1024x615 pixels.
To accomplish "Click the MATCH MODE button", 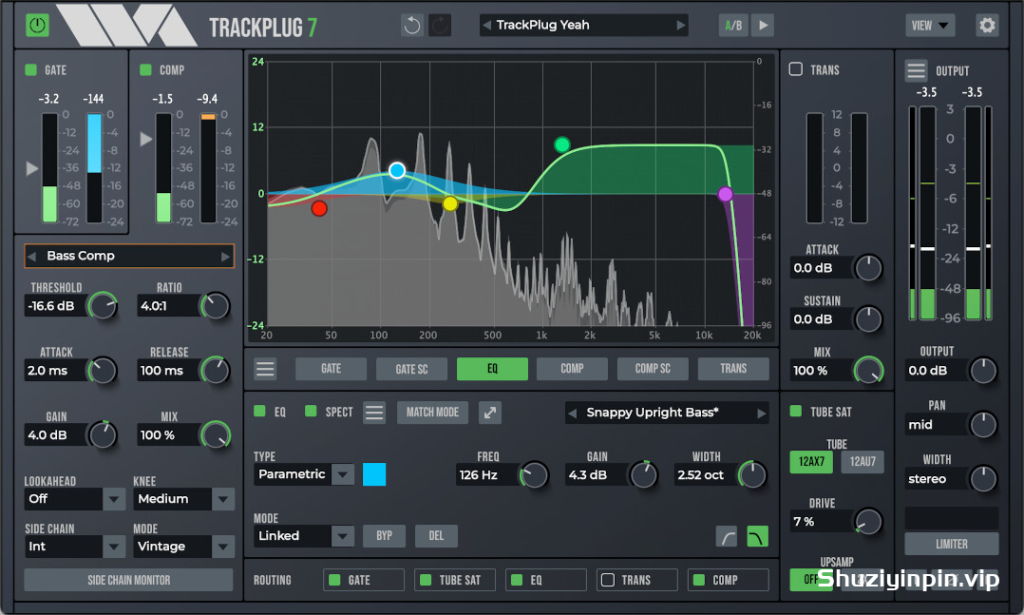I will point(432,413).
